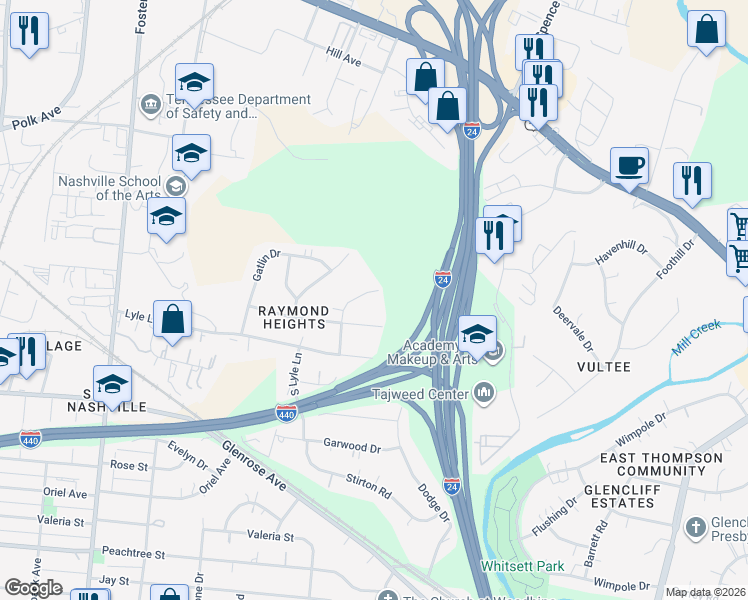
Task: Click the Google logo
Action: tap(33, 588)
